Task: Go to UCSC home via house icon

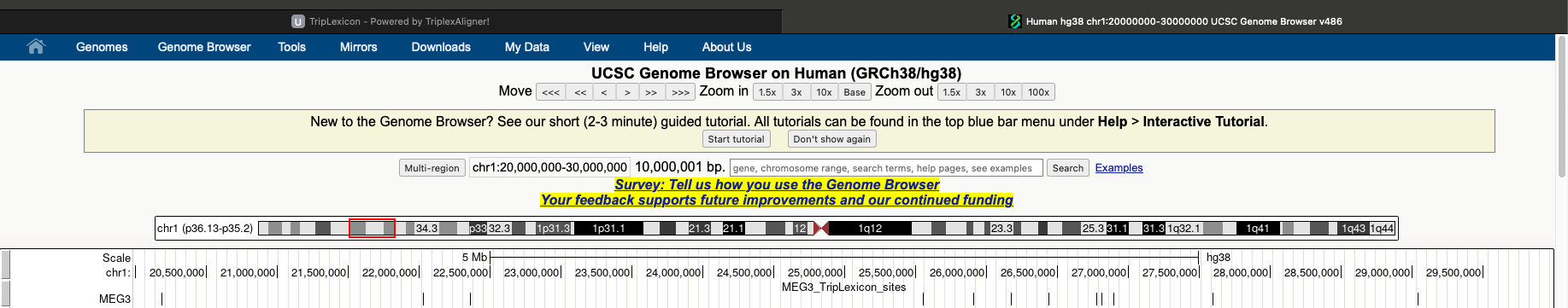Action: pos(36,47)
